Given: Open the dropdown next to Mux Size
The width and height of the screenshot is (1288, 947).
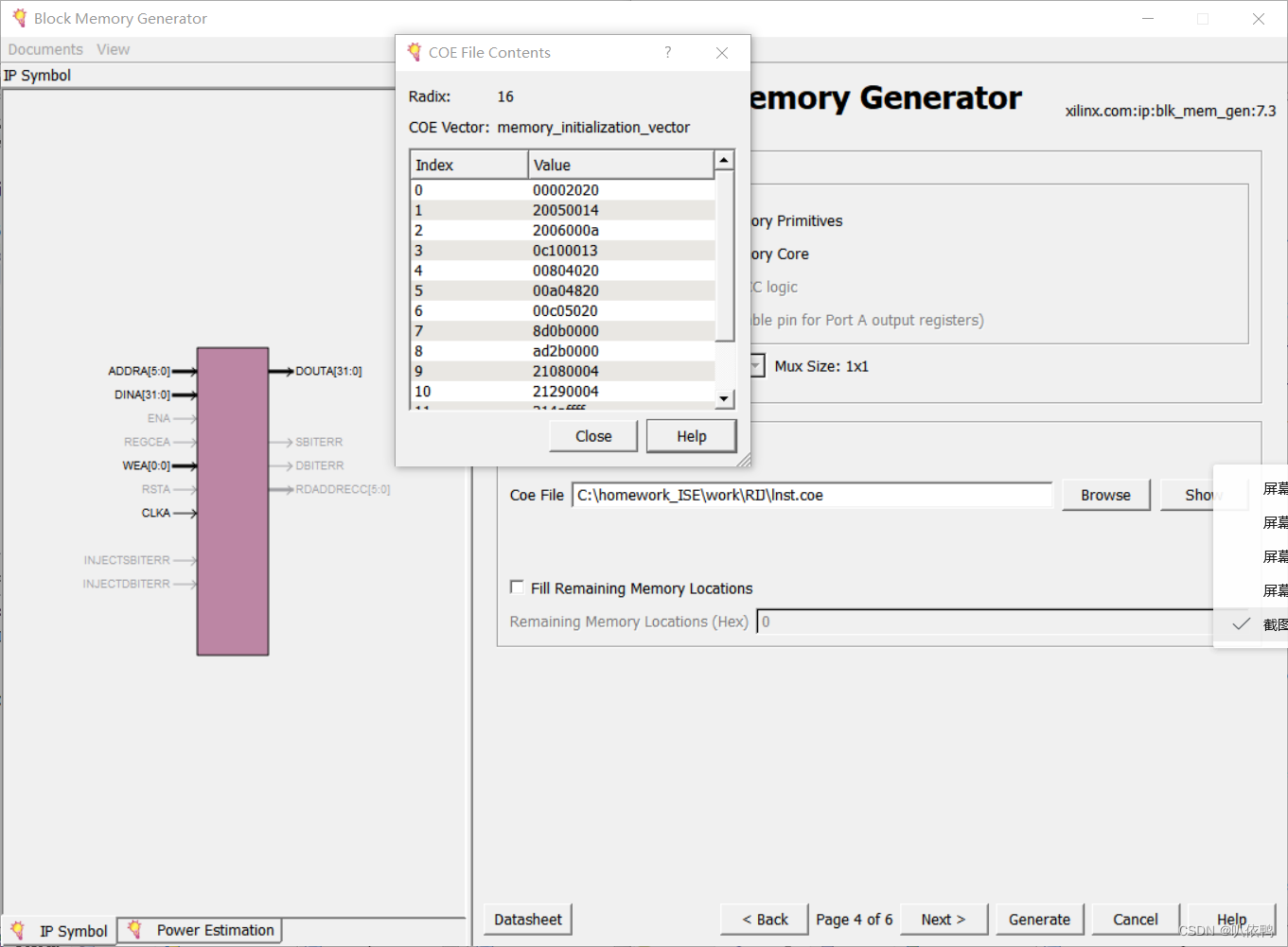Looking at the screenshot, I should pos(756,365).
